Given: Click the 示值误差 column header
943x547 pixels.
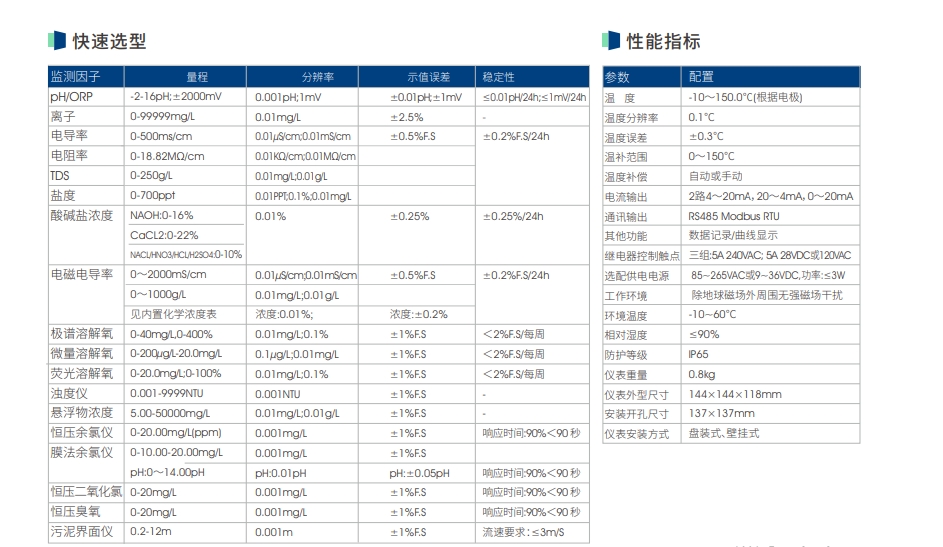Looking at the screenshot, I should 428,77.
